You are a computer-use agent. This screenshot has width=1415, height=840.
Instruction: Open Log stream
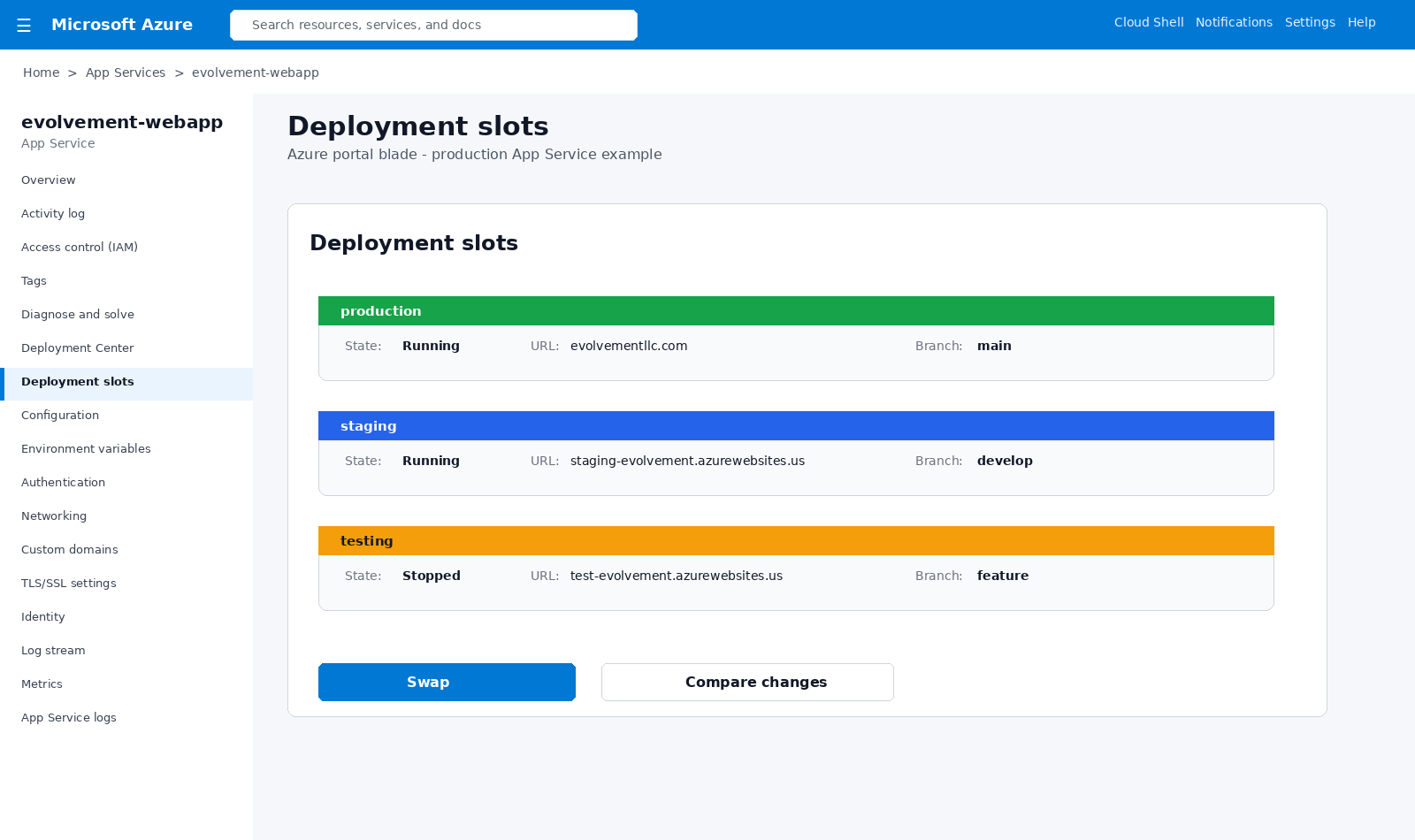pos(126,651)
